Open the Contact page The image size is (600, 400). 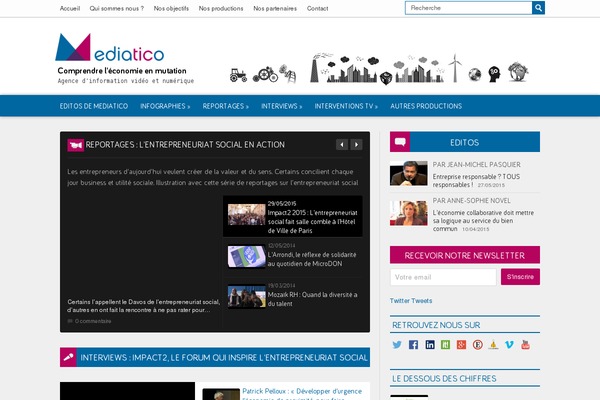coord(317,8)
